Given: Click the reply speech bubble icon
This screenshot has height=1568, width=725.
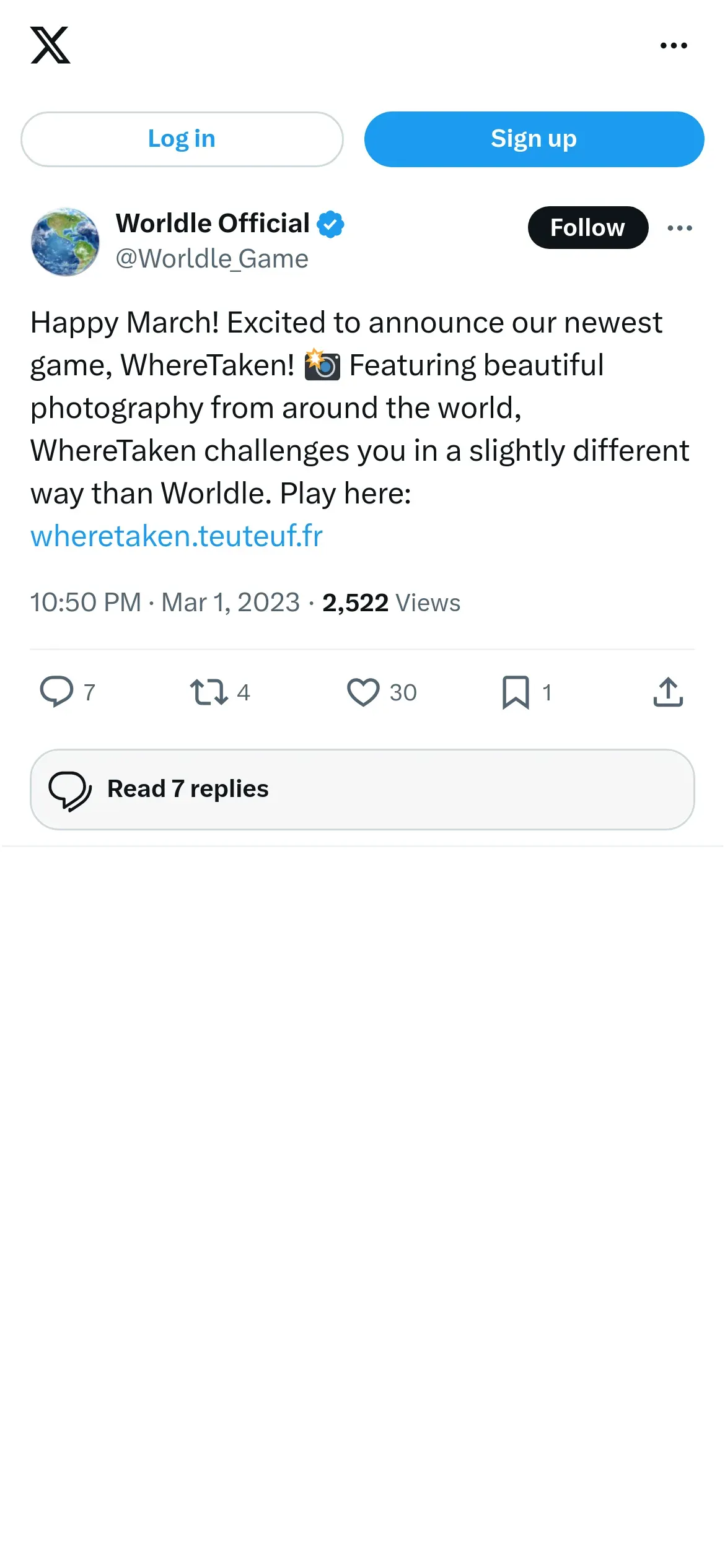Looking at the screenshot, I should [x=57, y=692].
